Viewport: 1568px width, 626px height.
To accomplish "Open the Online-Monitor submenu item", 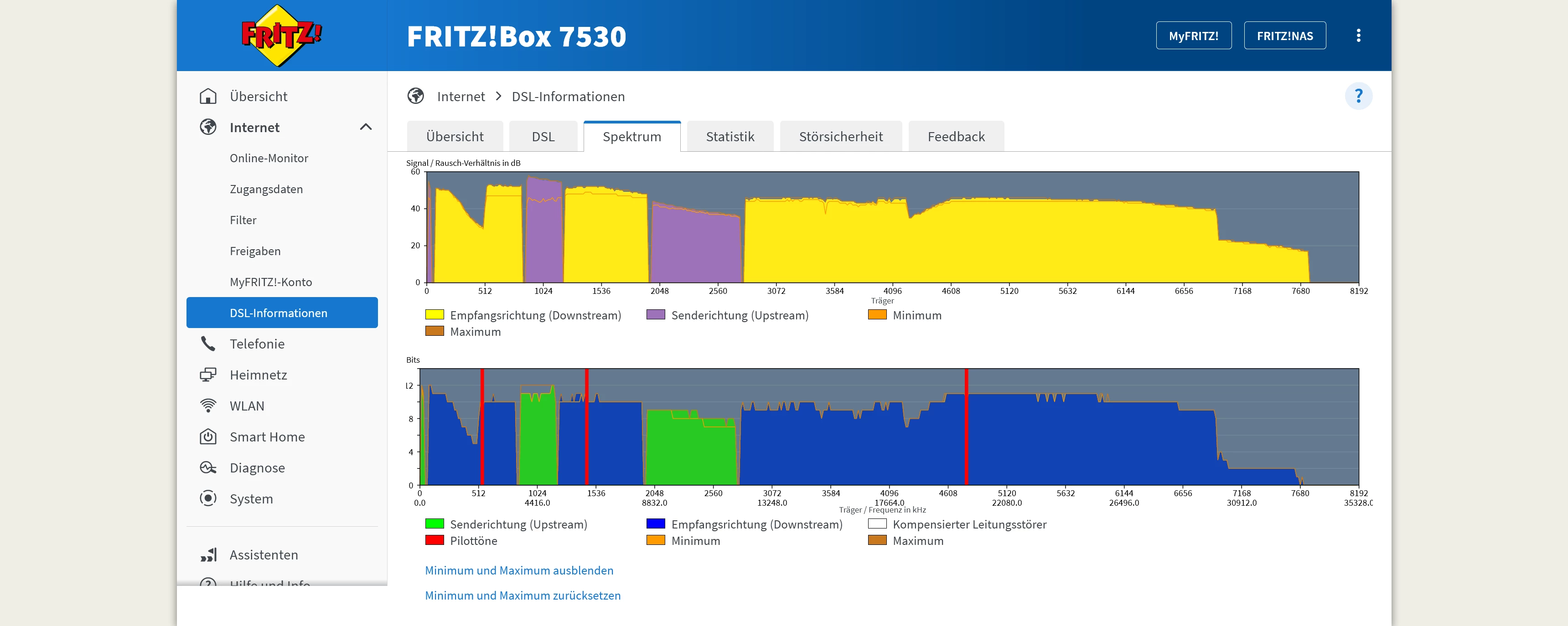I will 269,158.
